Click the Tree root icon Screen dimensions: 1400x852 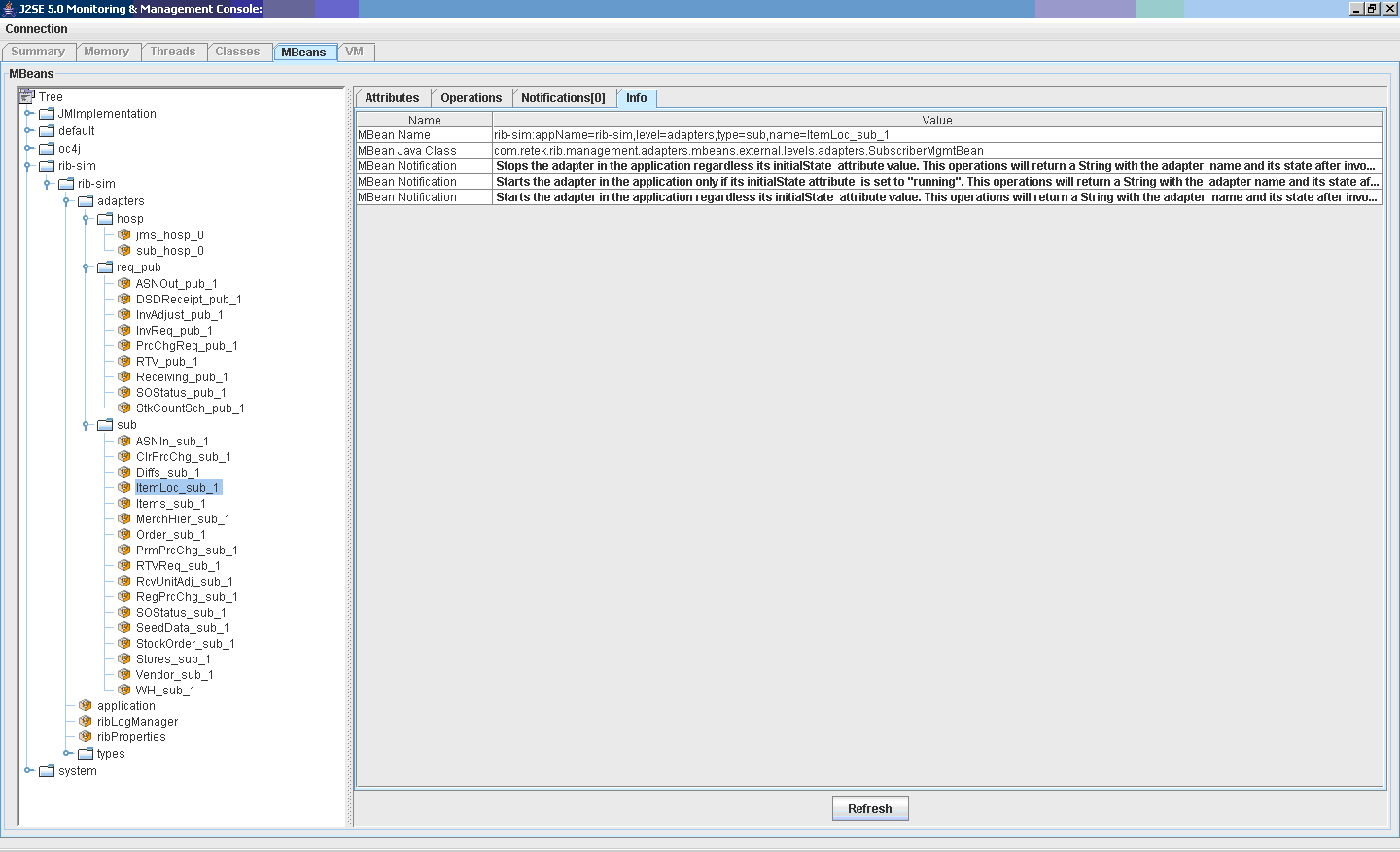[x=26, y=96]
